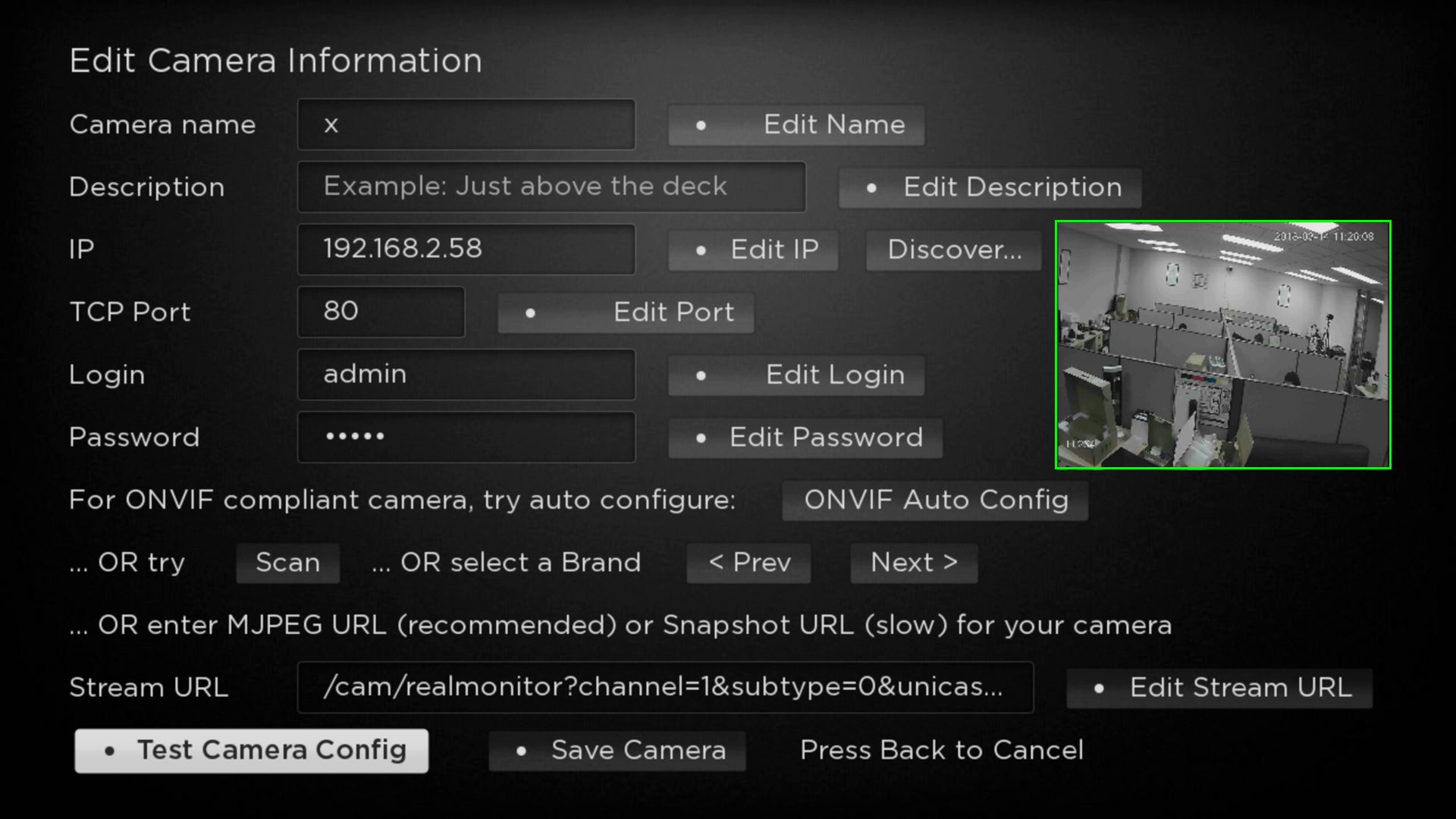
Task: Run ONVIF Auto Config
Action: (x=935, y=500)
